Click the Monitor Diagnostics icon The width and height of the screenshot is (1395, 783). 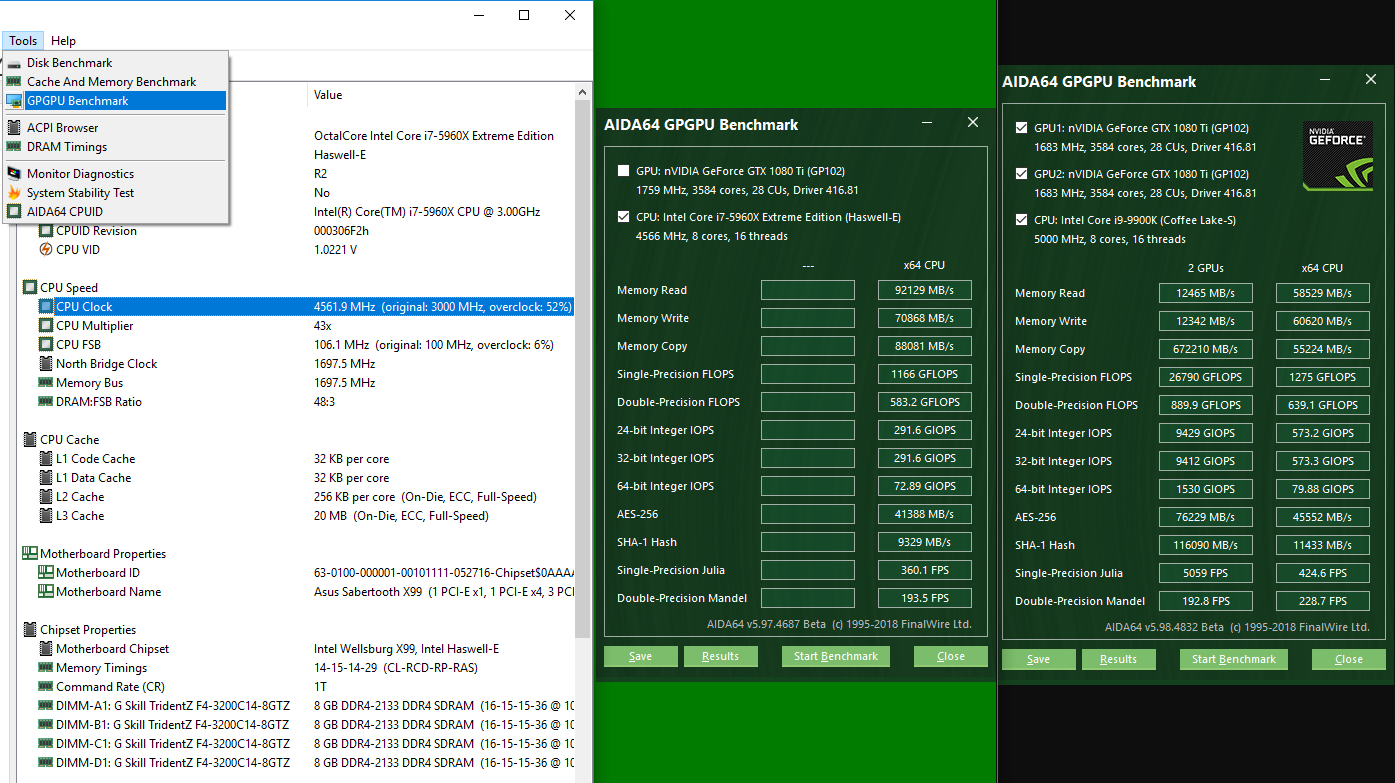point(14,174)
